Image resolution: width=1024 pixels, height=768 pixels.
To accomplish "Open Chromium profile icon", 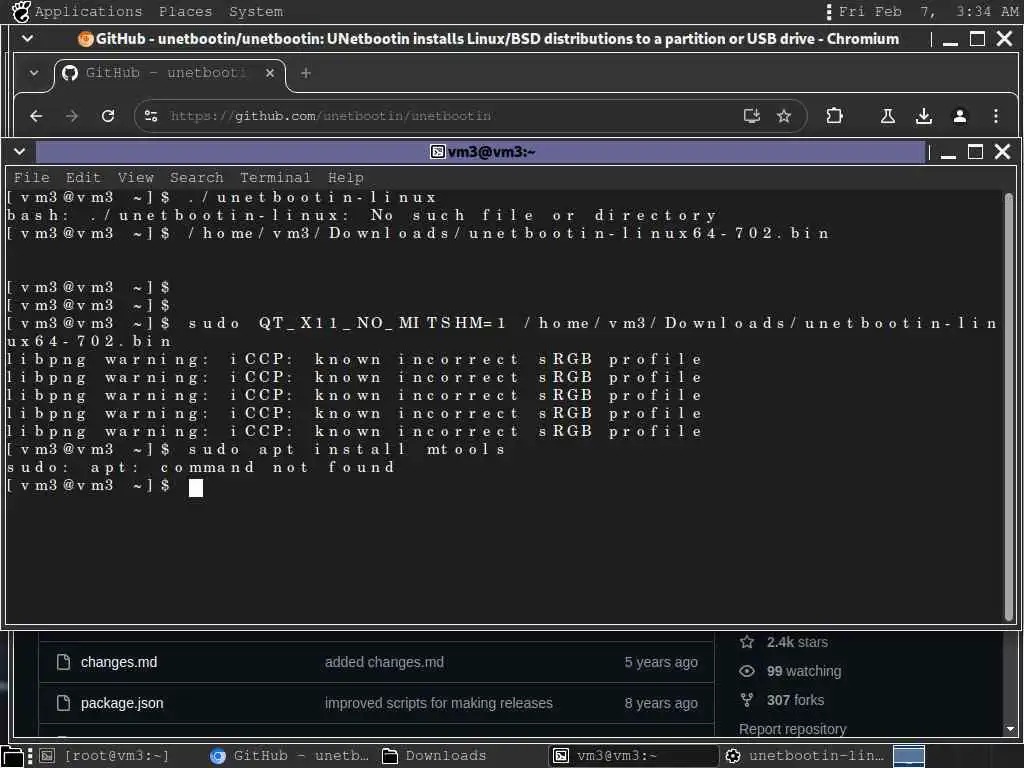I will [x=959, y=116].
